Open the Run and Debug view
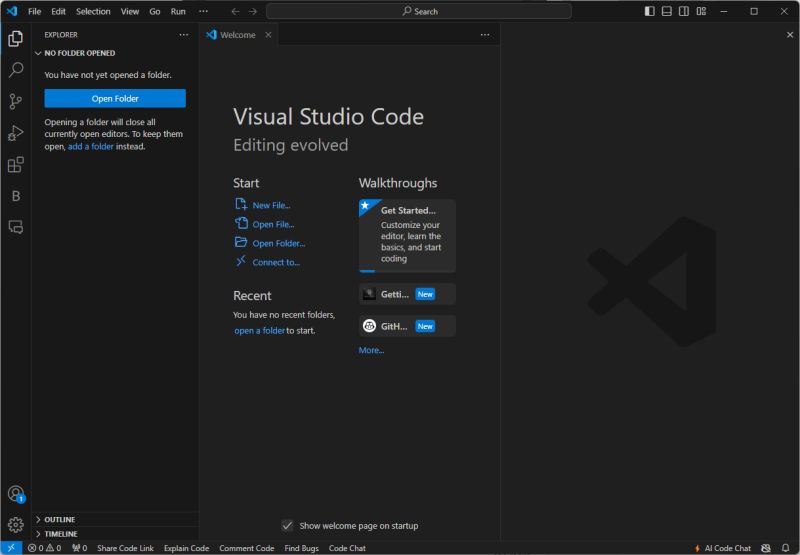Image resolution: width=800 pixels, height=555 pixels. click(x=15, y=133)
